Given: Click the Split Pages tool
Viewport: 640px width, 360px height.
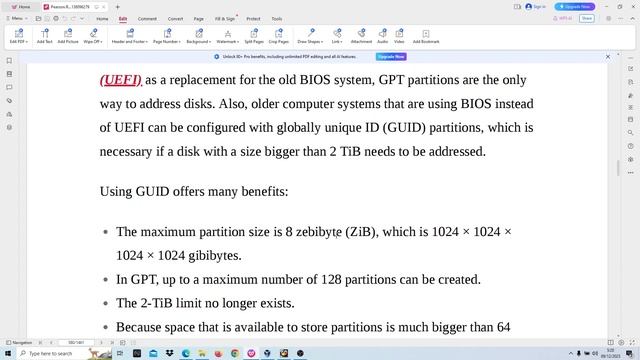Looking at the screenshot, I should [254, 36].
